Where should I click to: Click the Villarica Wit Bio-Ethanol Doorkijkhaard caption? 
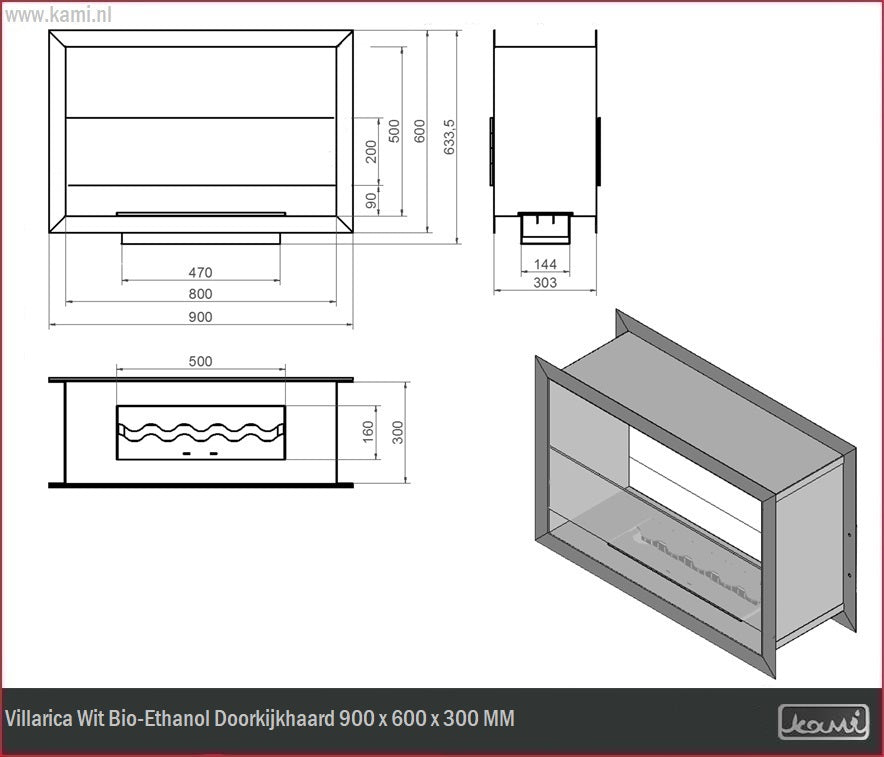[260, 719]
